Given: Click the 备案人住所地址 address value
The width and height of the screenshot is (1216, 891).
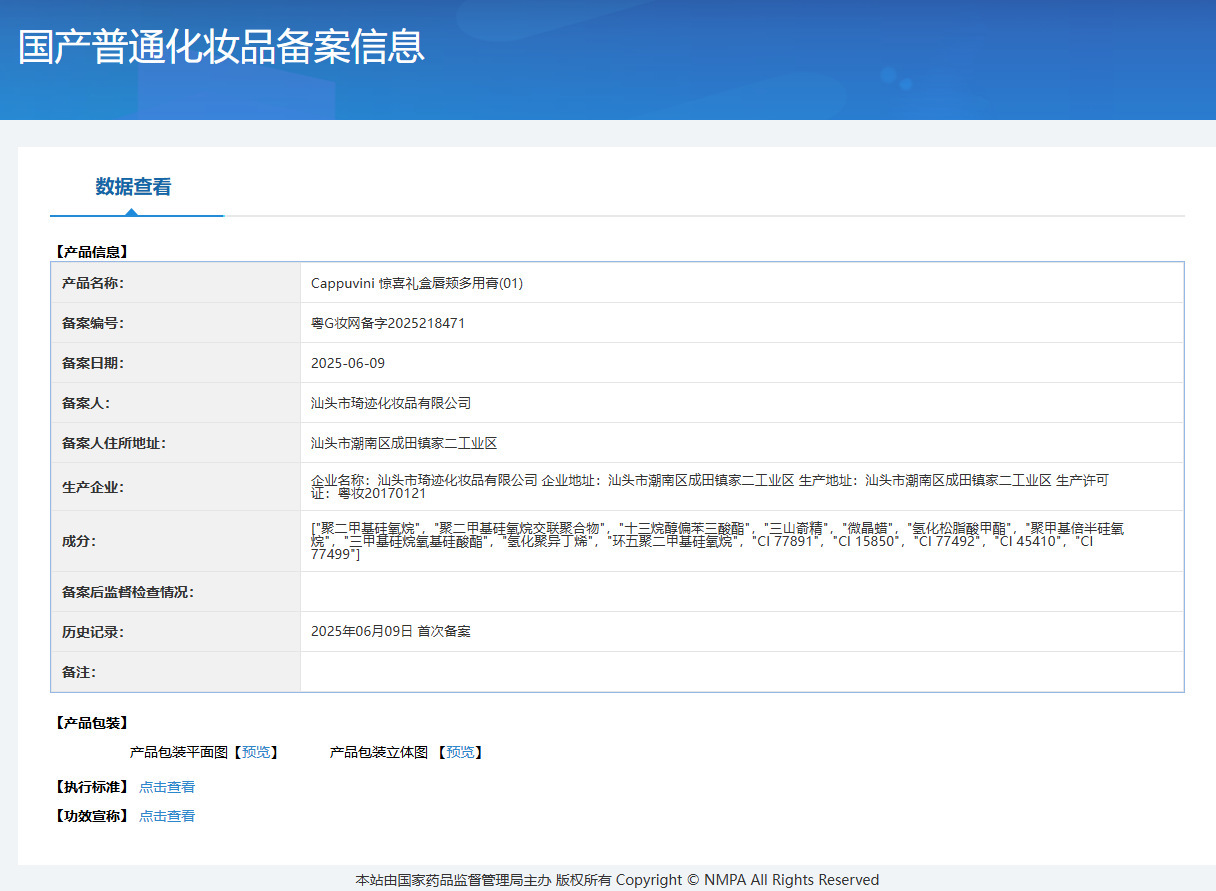Looking at the screenshot, I should click(x=404, y=443).
